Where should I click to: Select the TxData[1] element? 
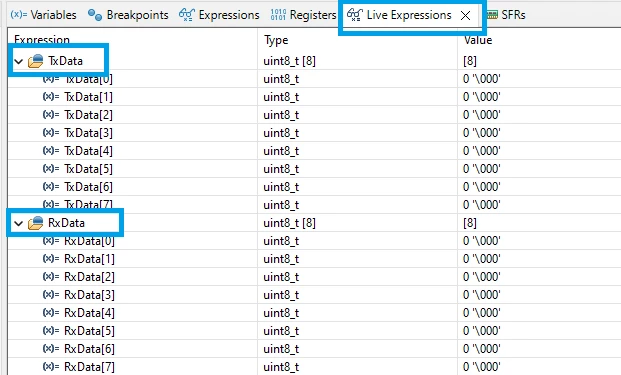pyautogui.click(x=88, y=97)
